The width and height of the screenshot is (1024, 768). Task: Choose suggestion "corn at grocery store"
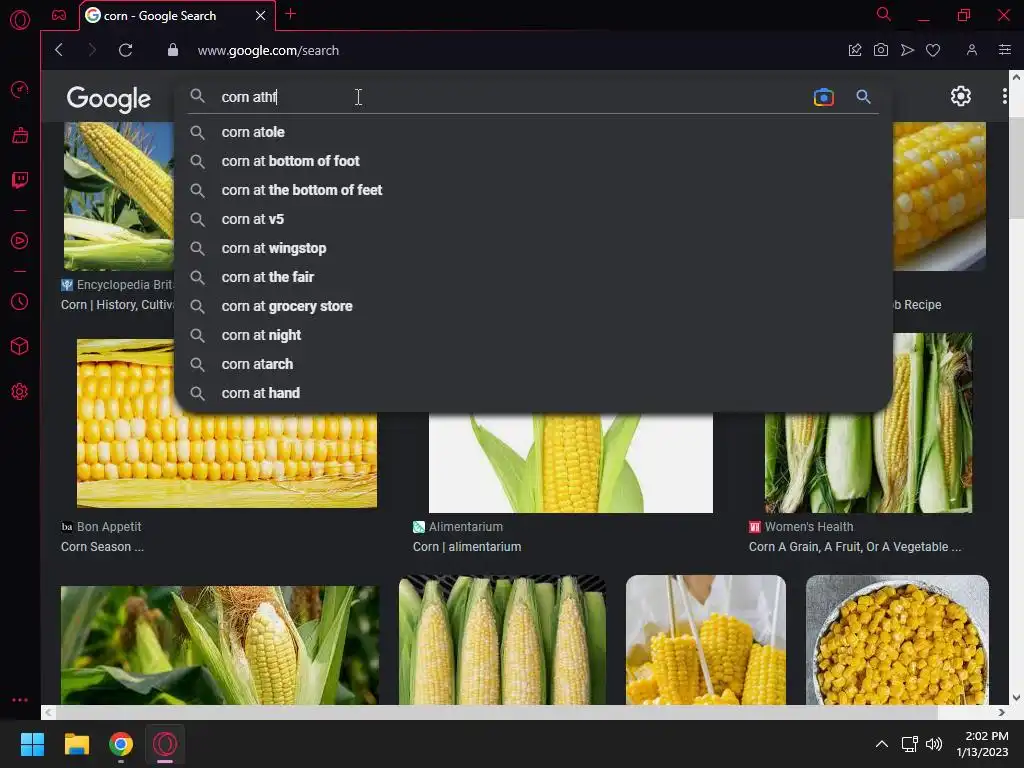point(533,306)
